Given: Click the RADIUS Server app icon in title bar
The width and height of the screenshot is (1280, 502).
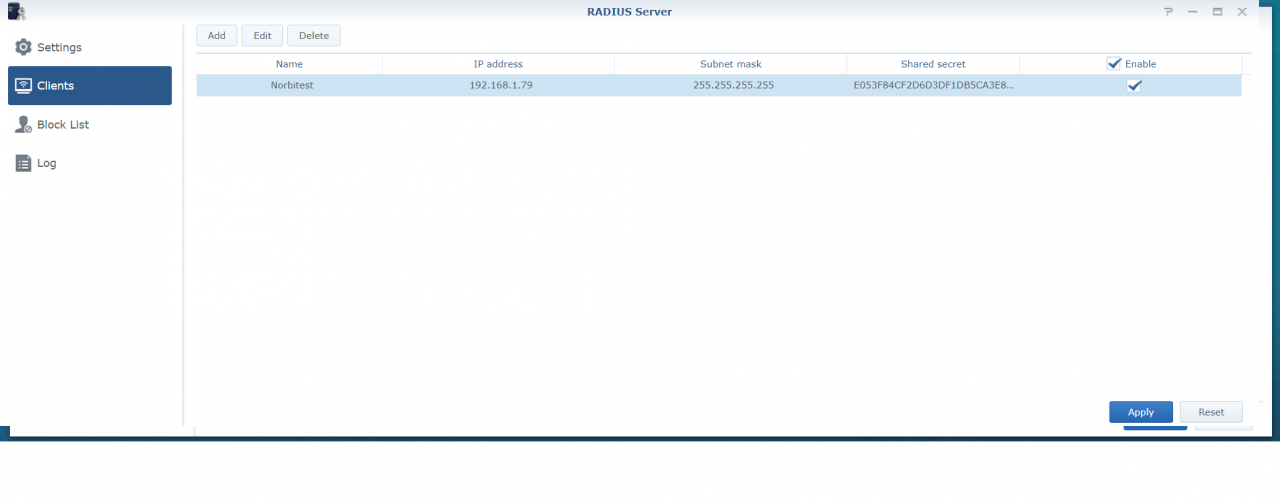Looking at the screenshot, I should (16, 12).
